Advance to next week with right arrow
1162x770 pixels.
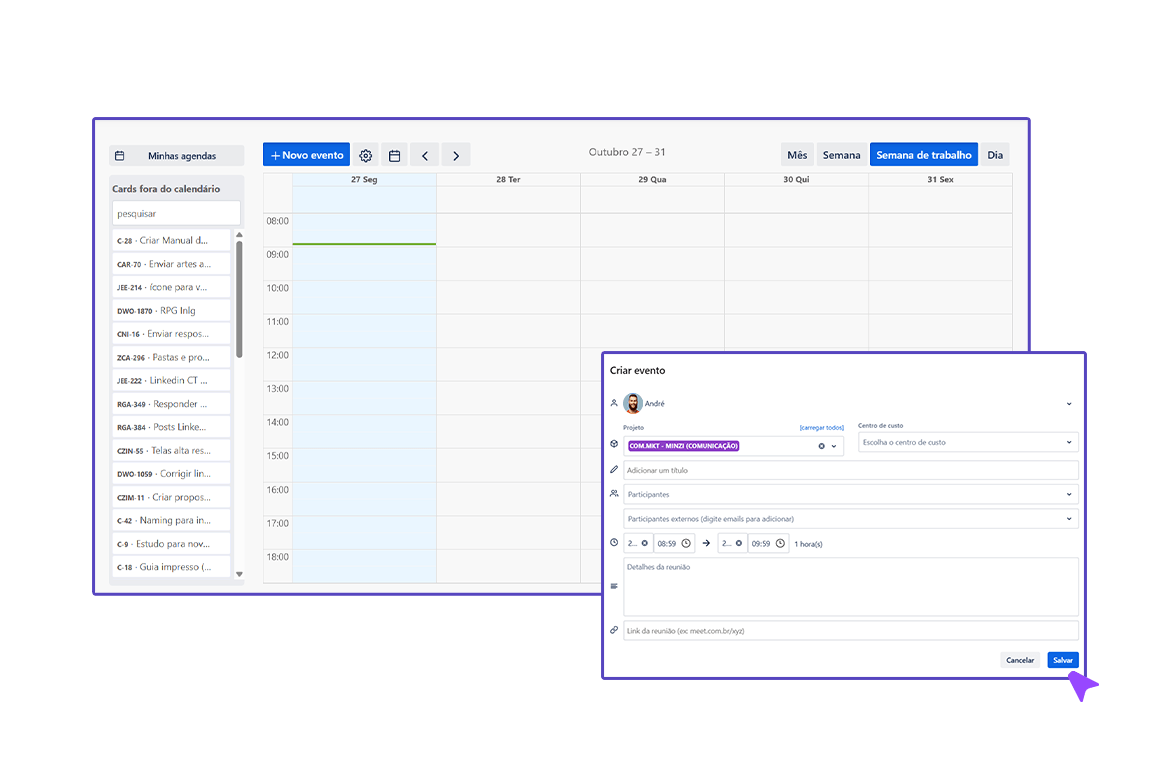(456, 156)
